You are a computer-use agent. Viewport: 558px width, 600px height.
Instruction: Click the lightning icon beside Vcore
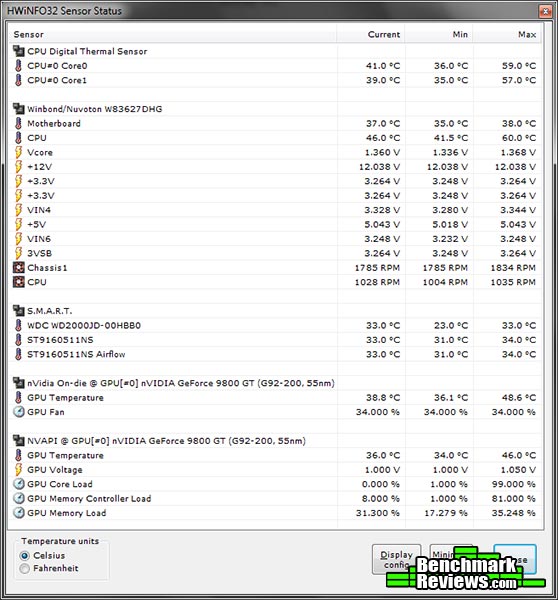[18, 152]
